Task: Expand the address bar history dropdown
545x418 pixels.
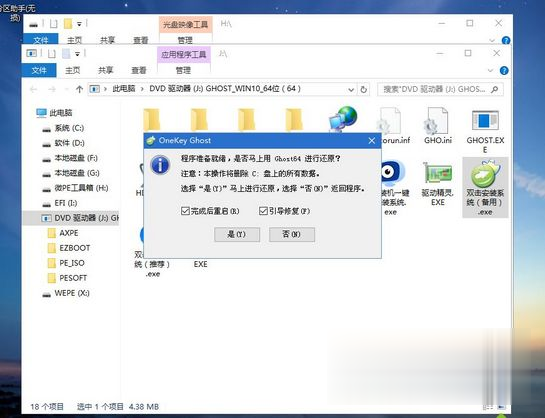Action: tap(351, 90)
